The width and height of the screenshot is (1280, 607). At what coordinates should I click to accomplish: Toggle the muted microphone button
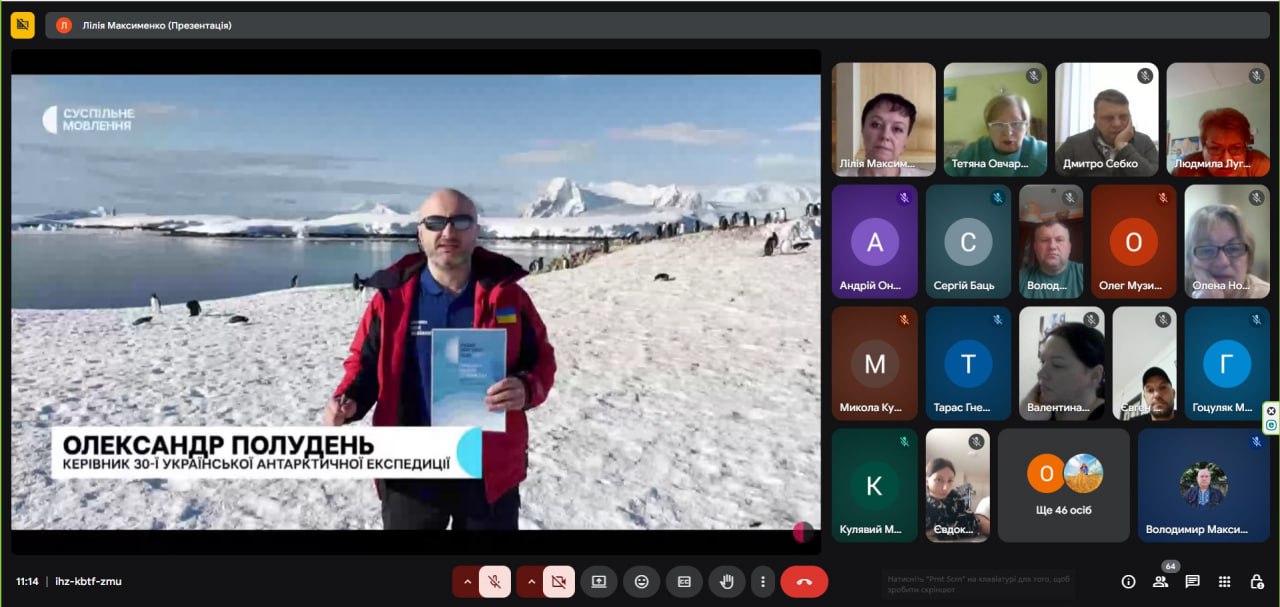click(494, 581)
